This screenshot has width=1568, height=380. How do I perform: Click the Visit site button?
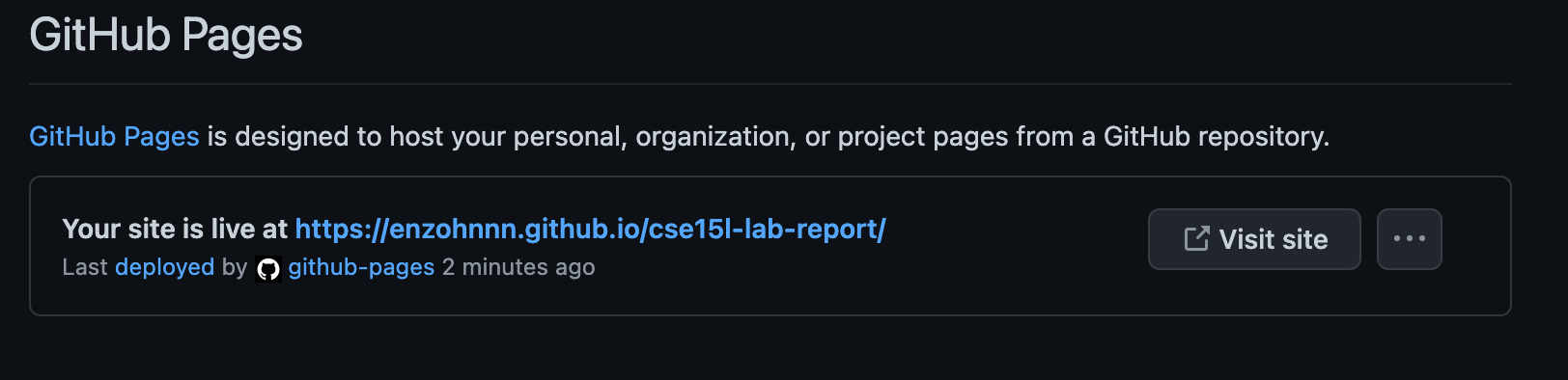(x=1254, y=239)
